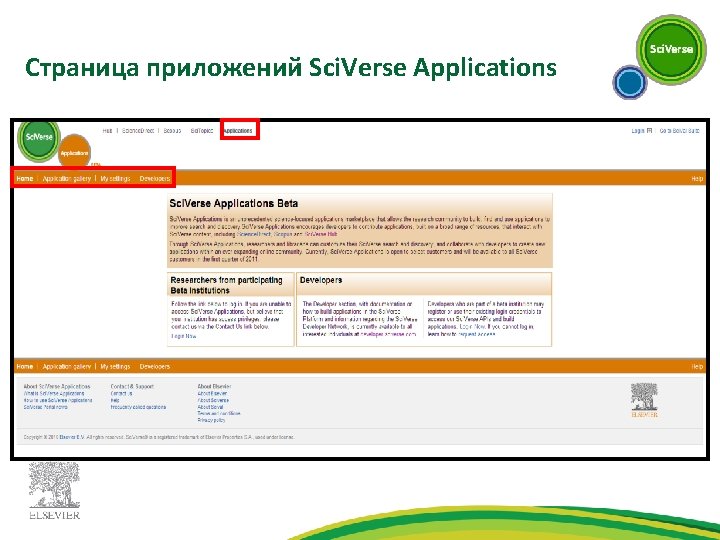This screenshot has width=720, height=540.
Task: Open Developers in the upper orange menu bar
Action: point(155,179)
